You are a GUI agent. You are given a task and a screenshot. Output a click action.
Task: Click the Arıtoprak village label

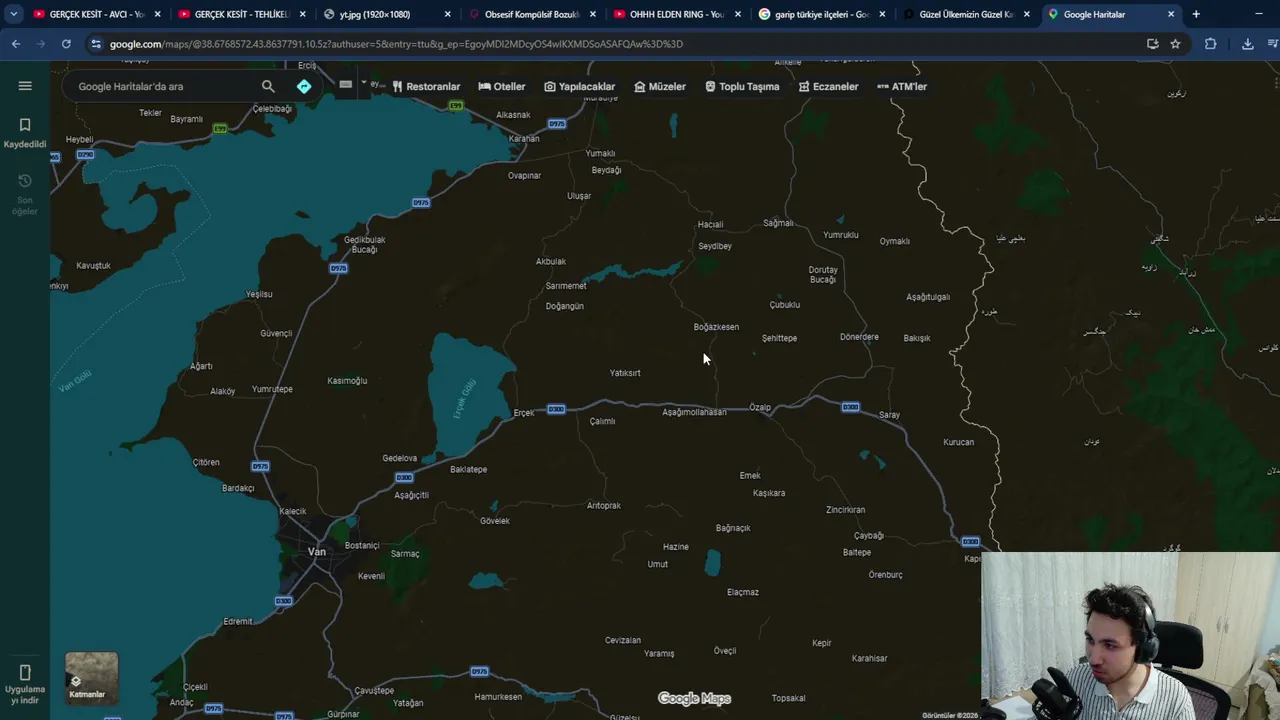[604, 506]
